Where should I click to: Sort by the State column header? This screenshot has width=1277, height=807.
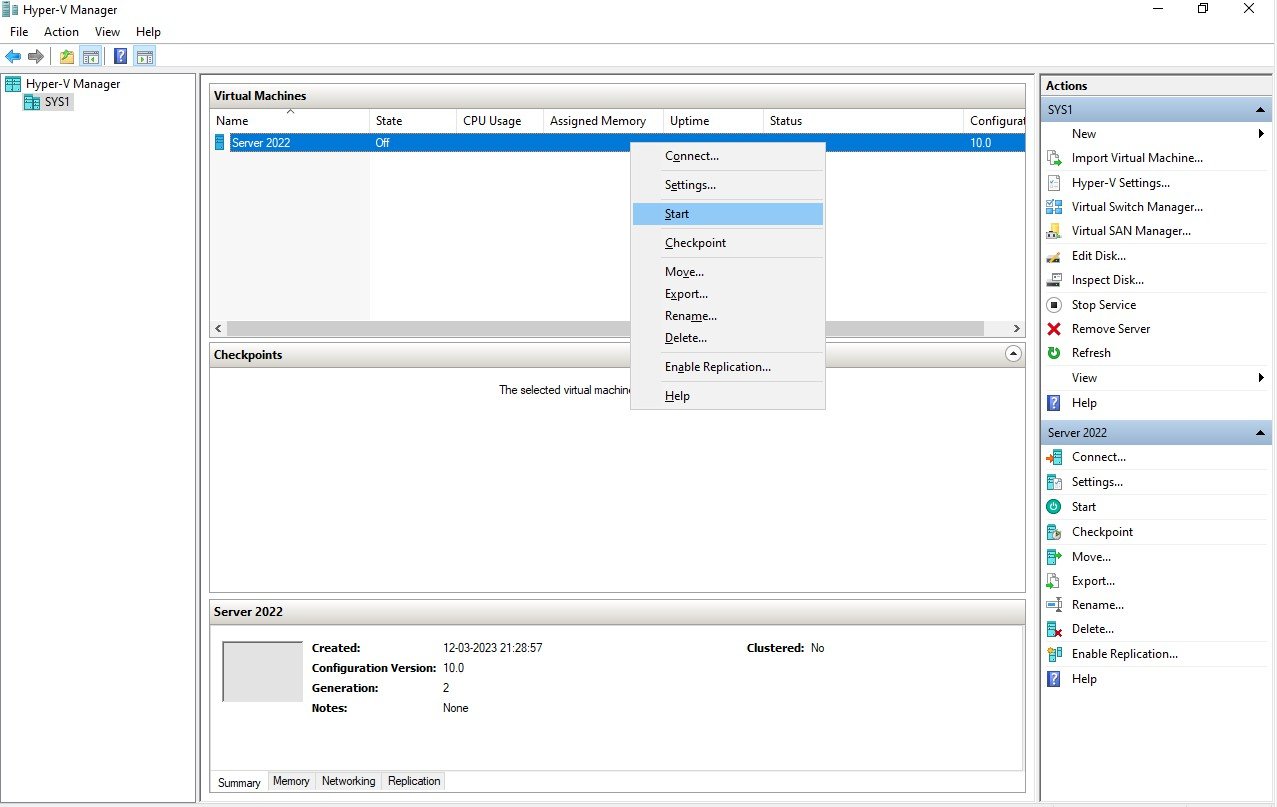[x=413, y=121]
